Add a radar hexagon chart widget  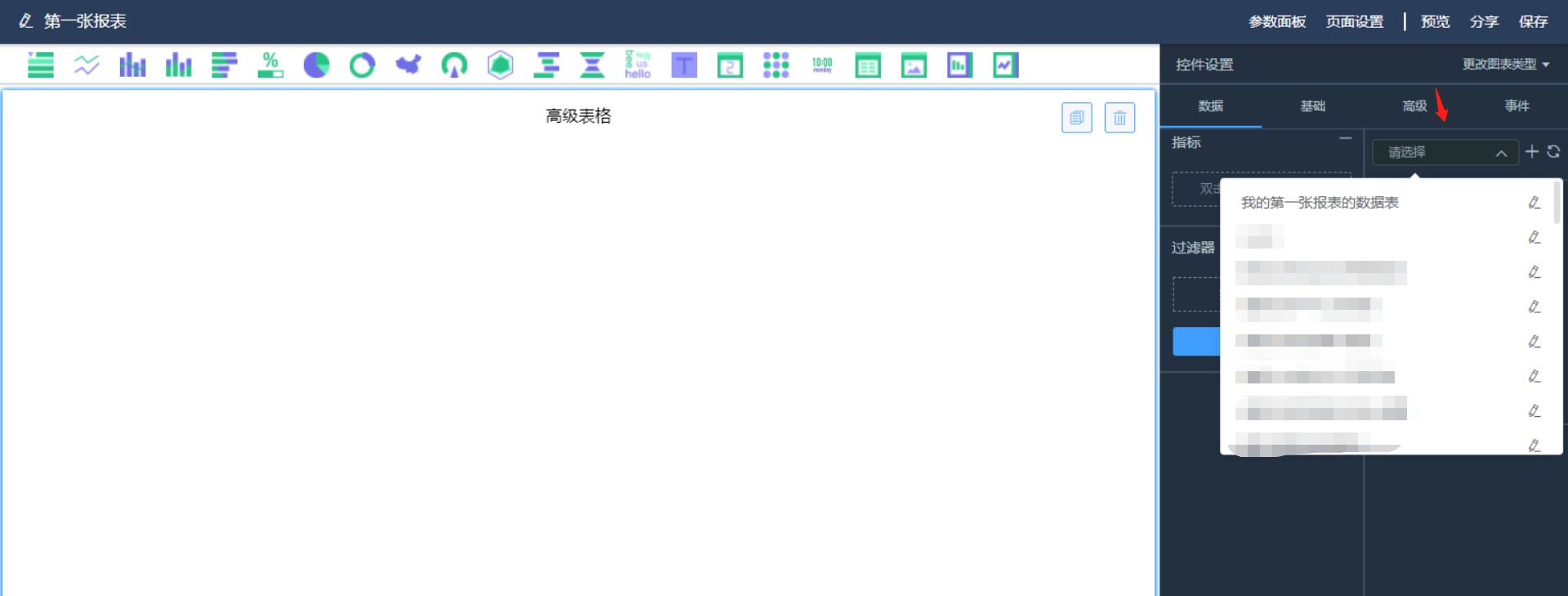pyautogui.click(x=500, y=65)
